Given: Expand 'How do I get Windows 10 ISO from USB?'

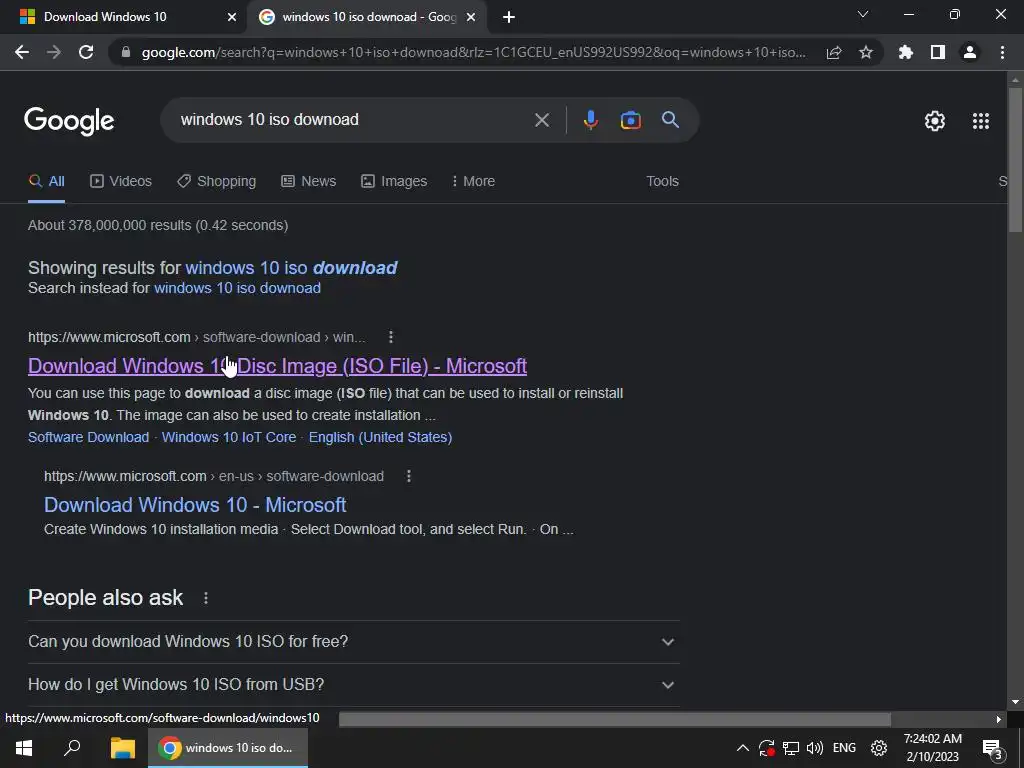Looking at the screenshot, I should click(353, 685).
